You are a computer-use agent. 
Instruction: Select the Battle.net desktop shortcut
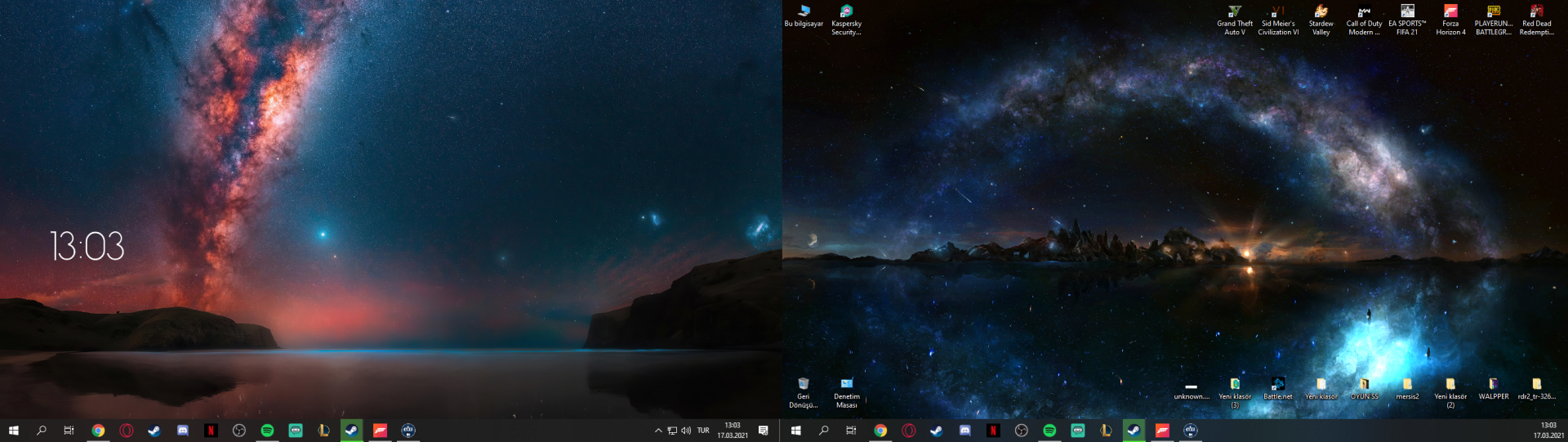(x=1278, y=389)
